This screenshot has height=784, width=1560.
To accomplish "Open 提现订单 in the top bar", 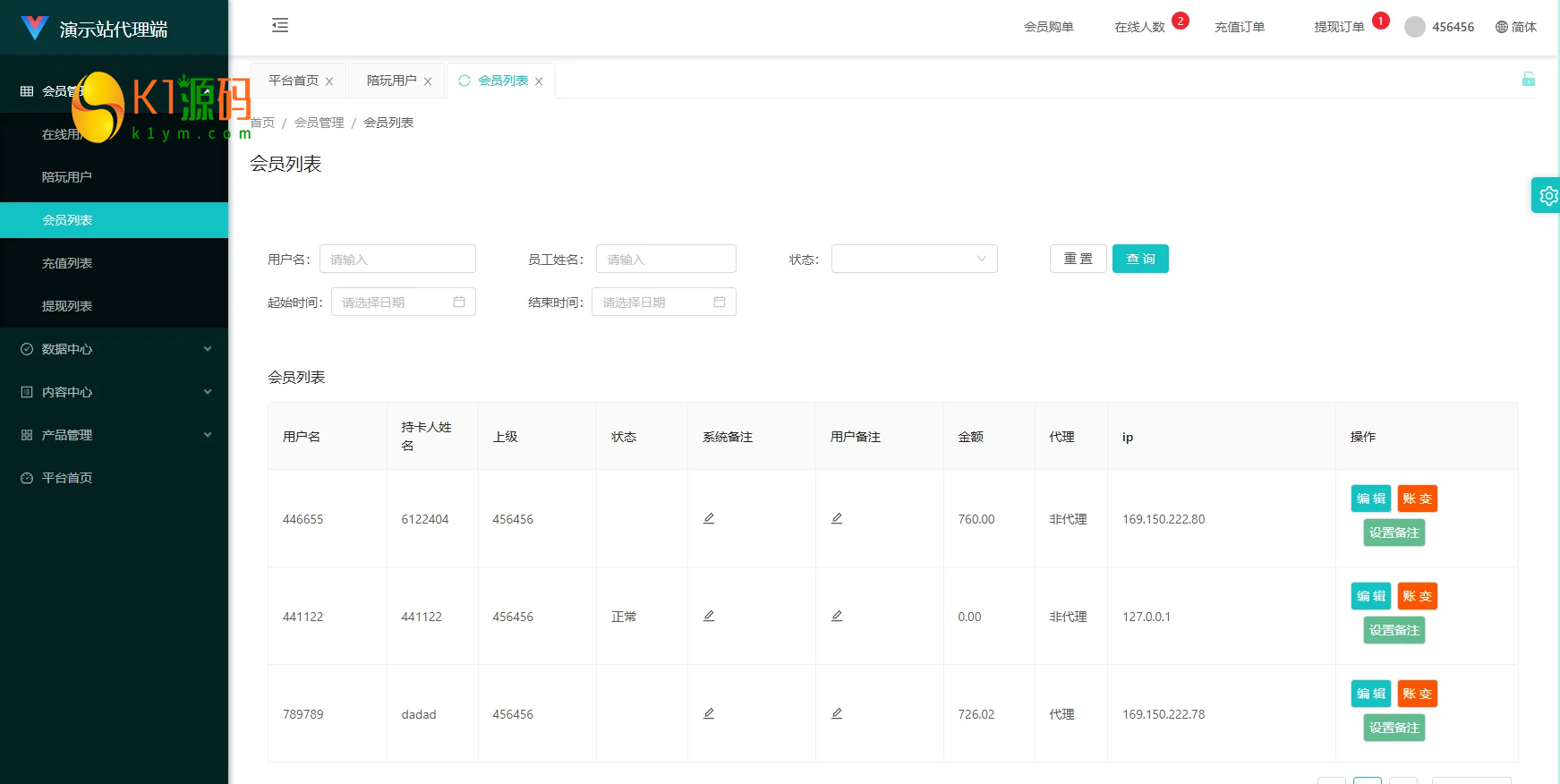I will (x=1339, y=27).
